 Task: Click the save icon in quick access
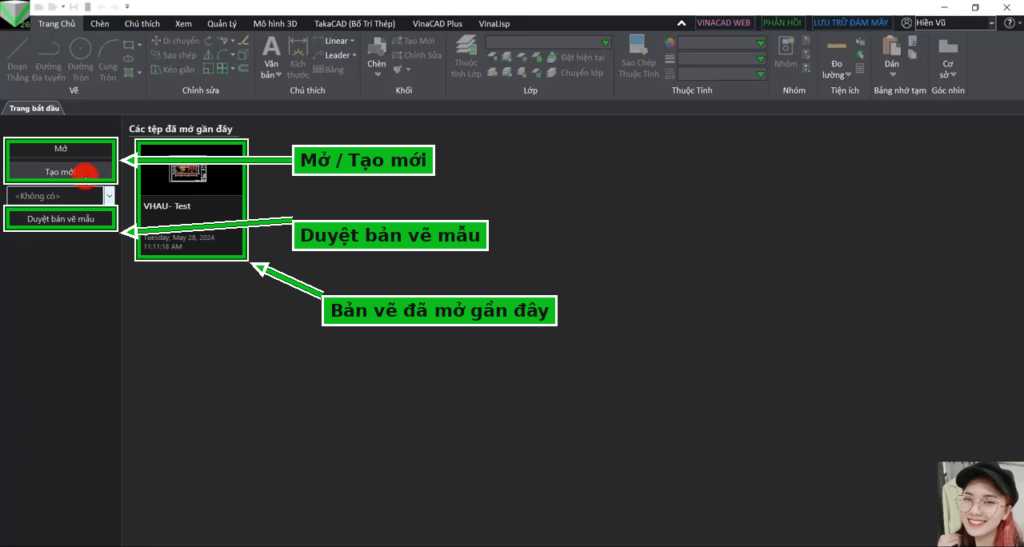coord(74,7)
